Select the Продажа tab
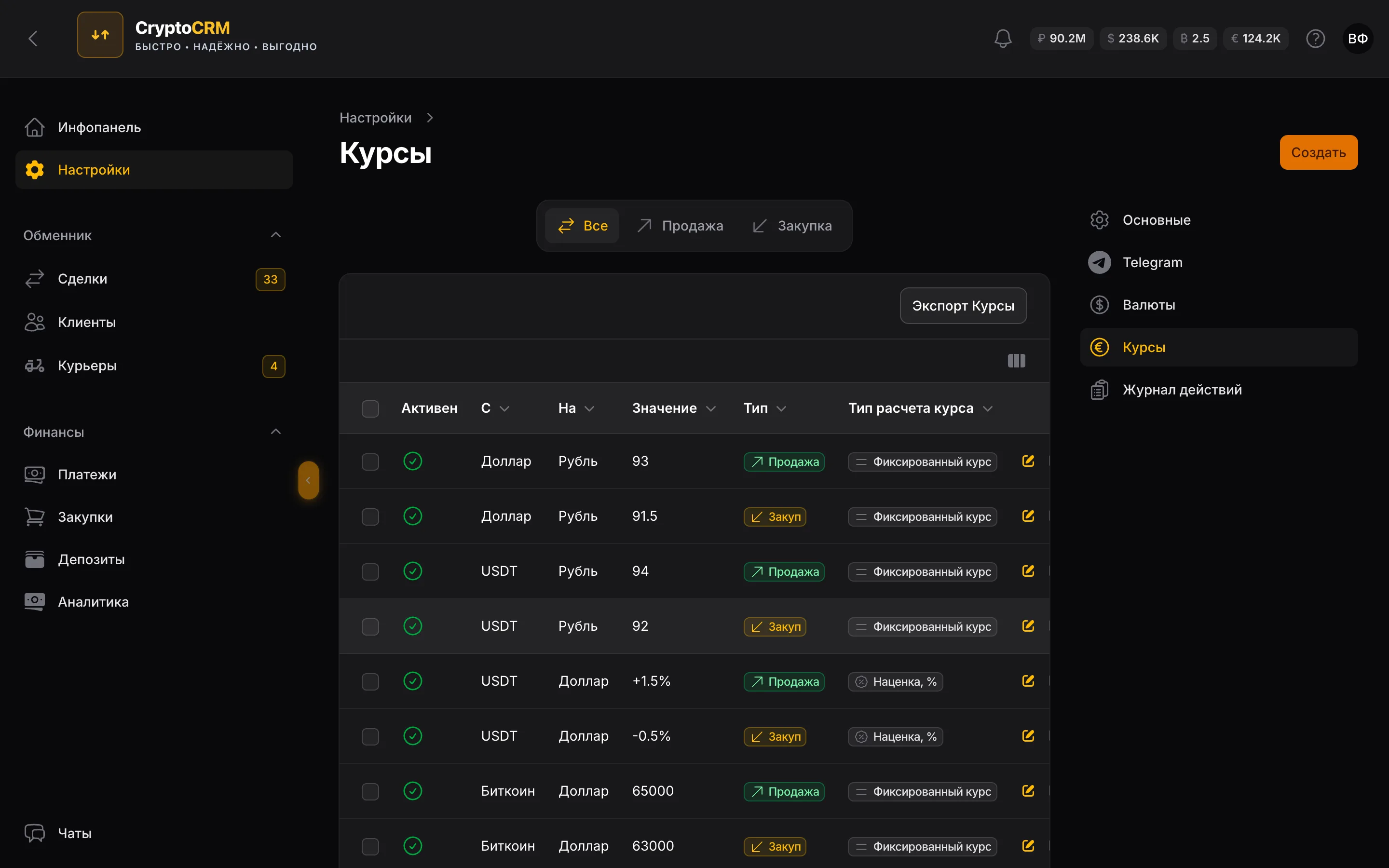The image size is (1389, 868). pos(680,226)
